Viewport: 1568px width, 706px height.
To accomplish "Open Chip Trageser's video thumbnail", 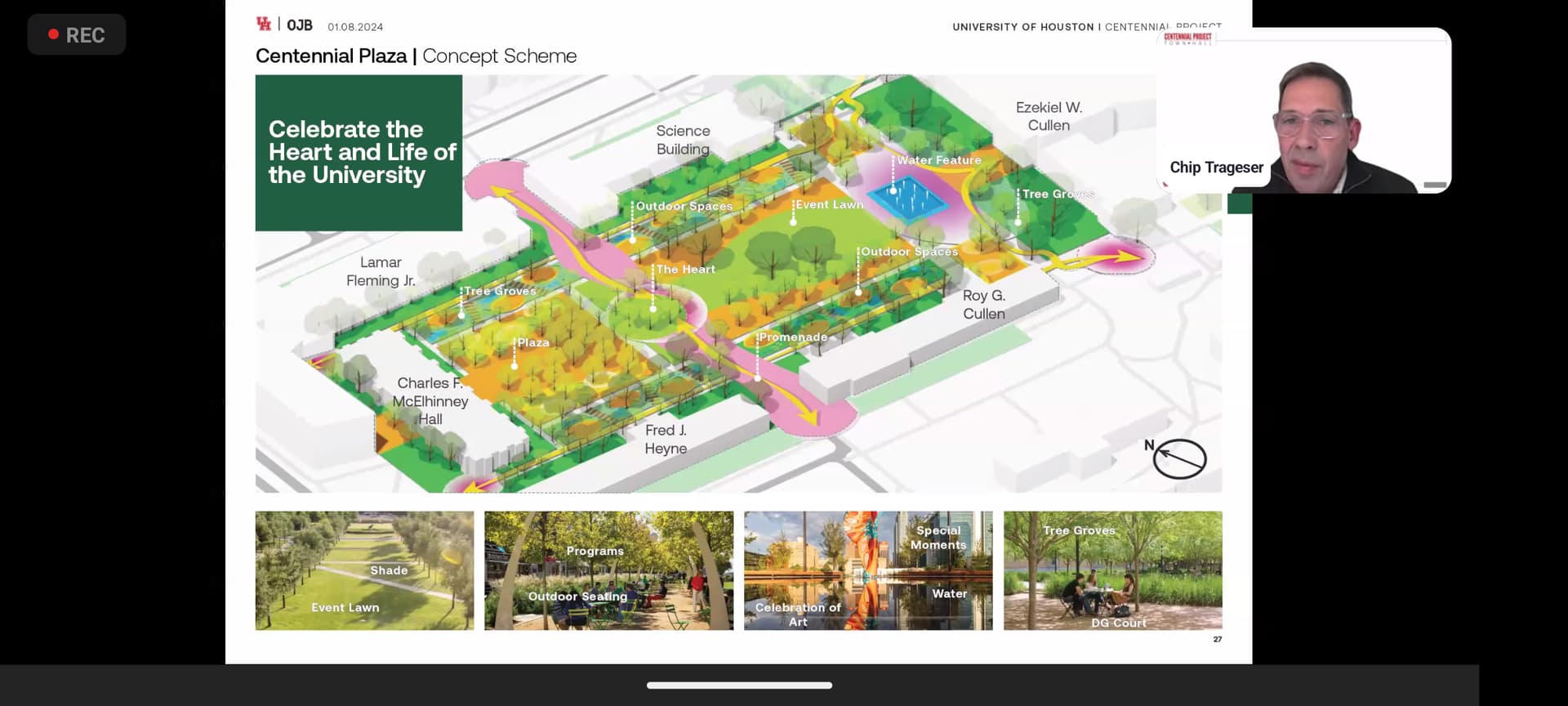I will coord(1305,110).
